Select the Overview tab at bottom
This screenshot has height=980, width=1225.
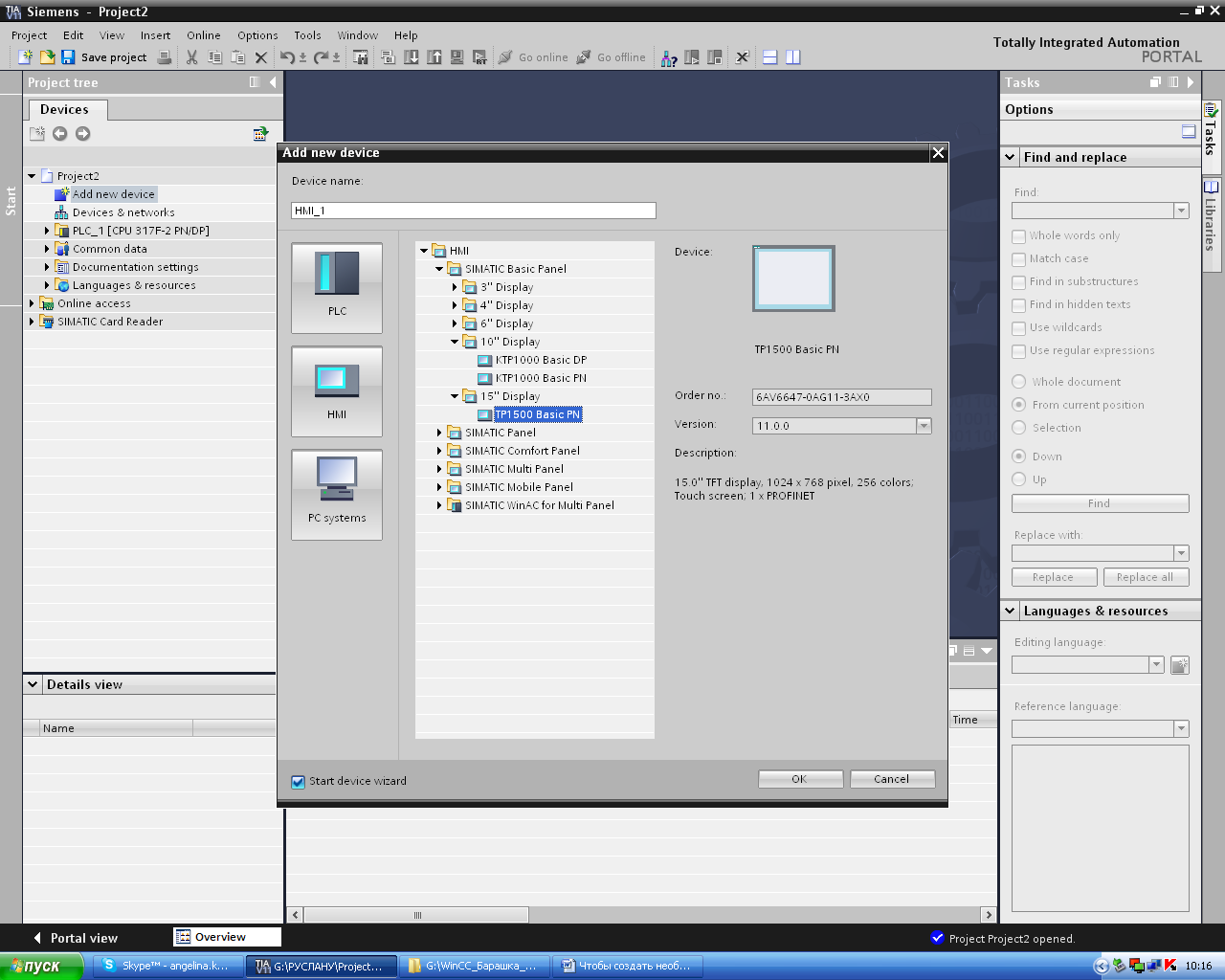coord(227,937)
